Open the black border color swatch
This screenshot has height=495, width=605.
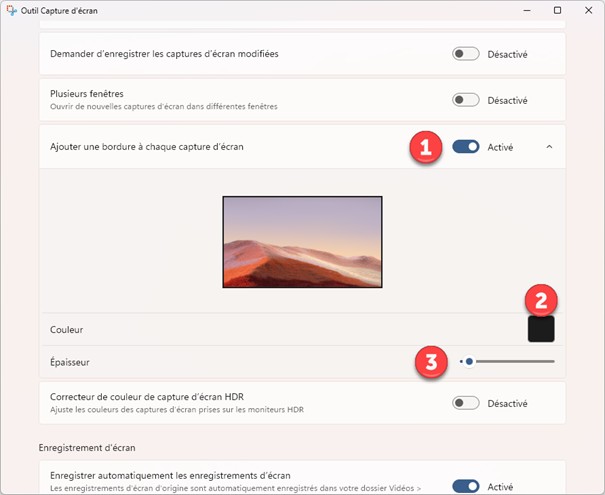541,329
